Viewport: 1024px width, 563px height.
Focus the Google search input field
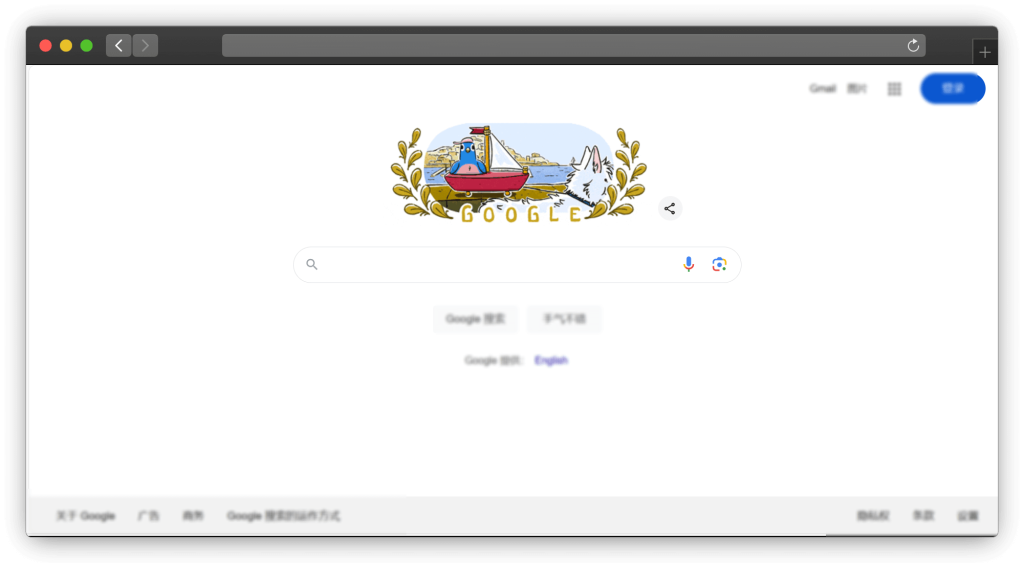coord(496,265)
